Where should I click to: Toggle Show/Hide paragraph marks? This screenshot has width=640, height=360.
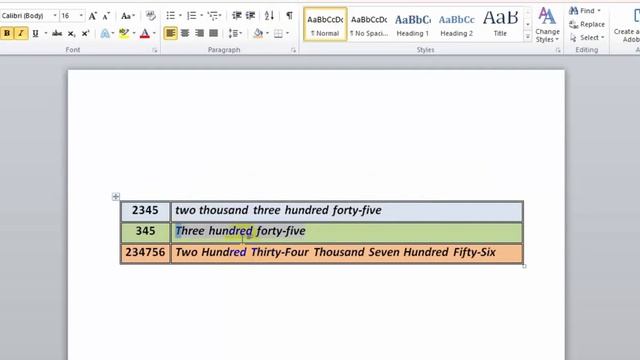click(289, 16)
